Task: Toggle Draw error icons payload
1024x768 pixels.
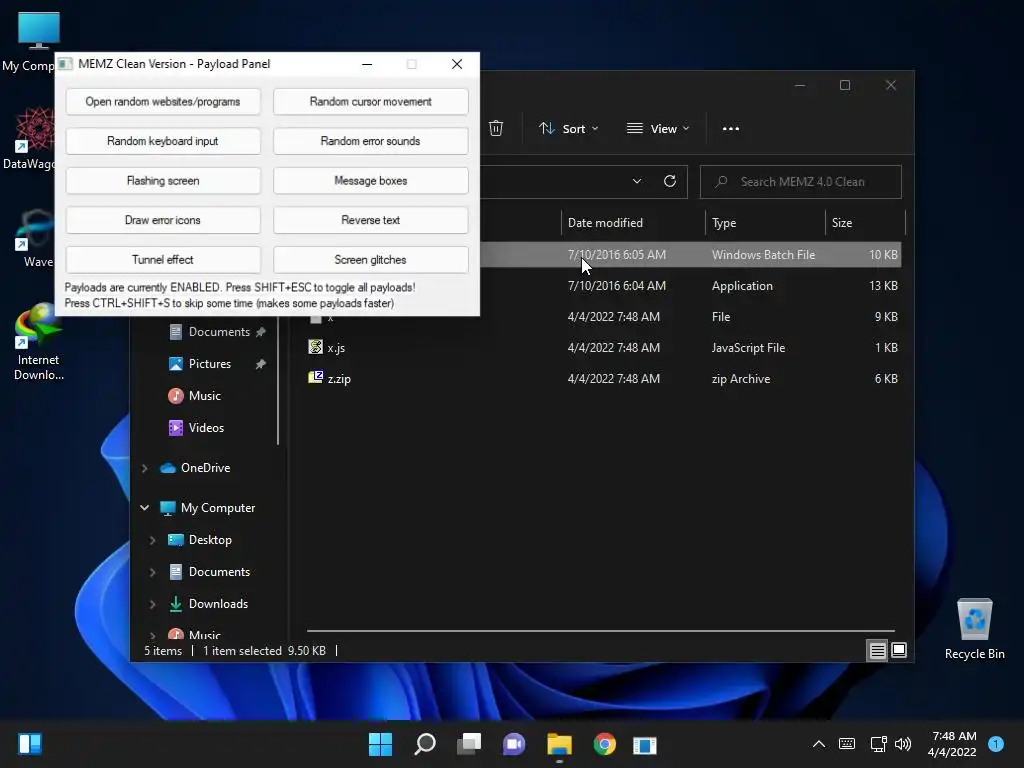Action: [163, 220]
